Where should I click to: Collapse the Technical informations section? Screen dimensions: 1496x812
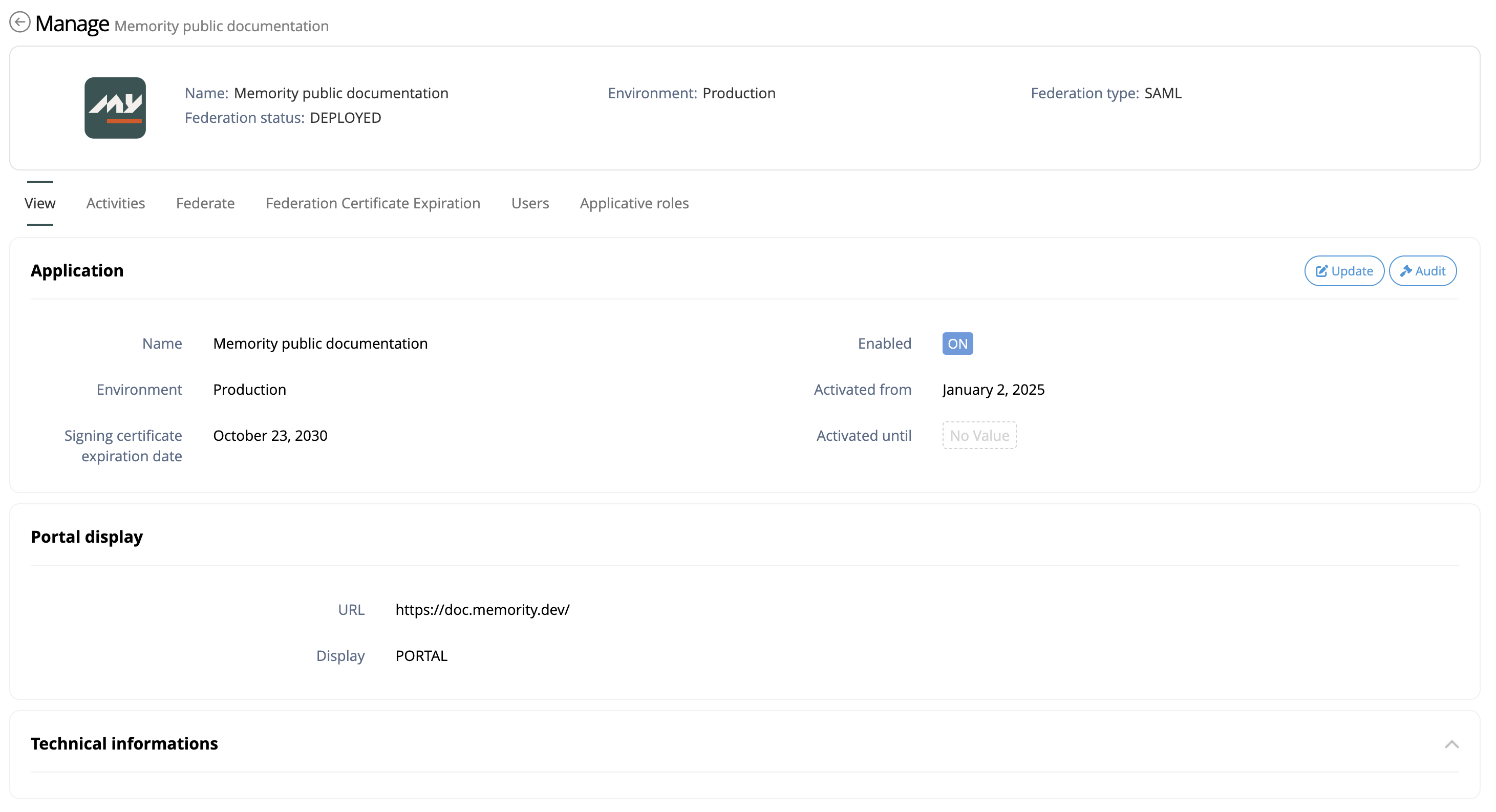(x=1451, y=744)
